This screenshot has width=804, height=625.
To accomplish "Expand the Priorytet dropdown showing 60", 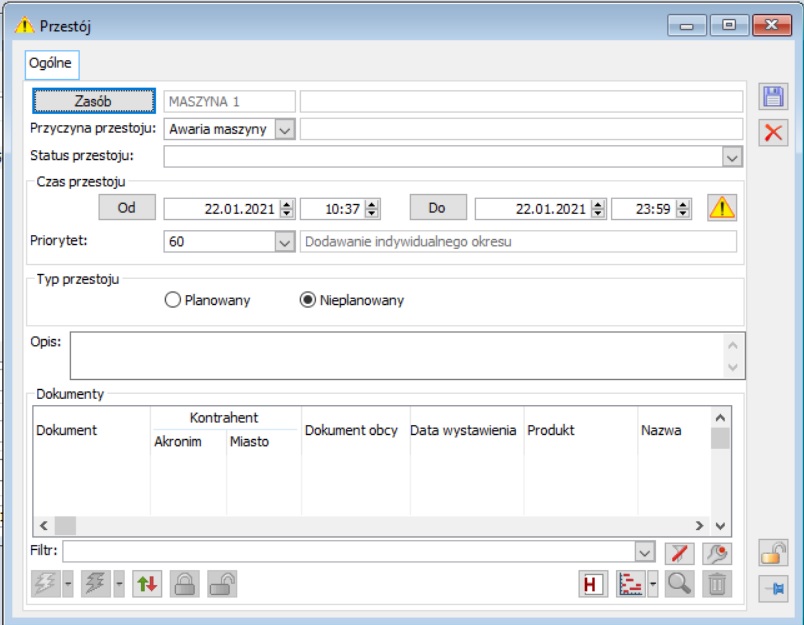I will coord(285,241).
